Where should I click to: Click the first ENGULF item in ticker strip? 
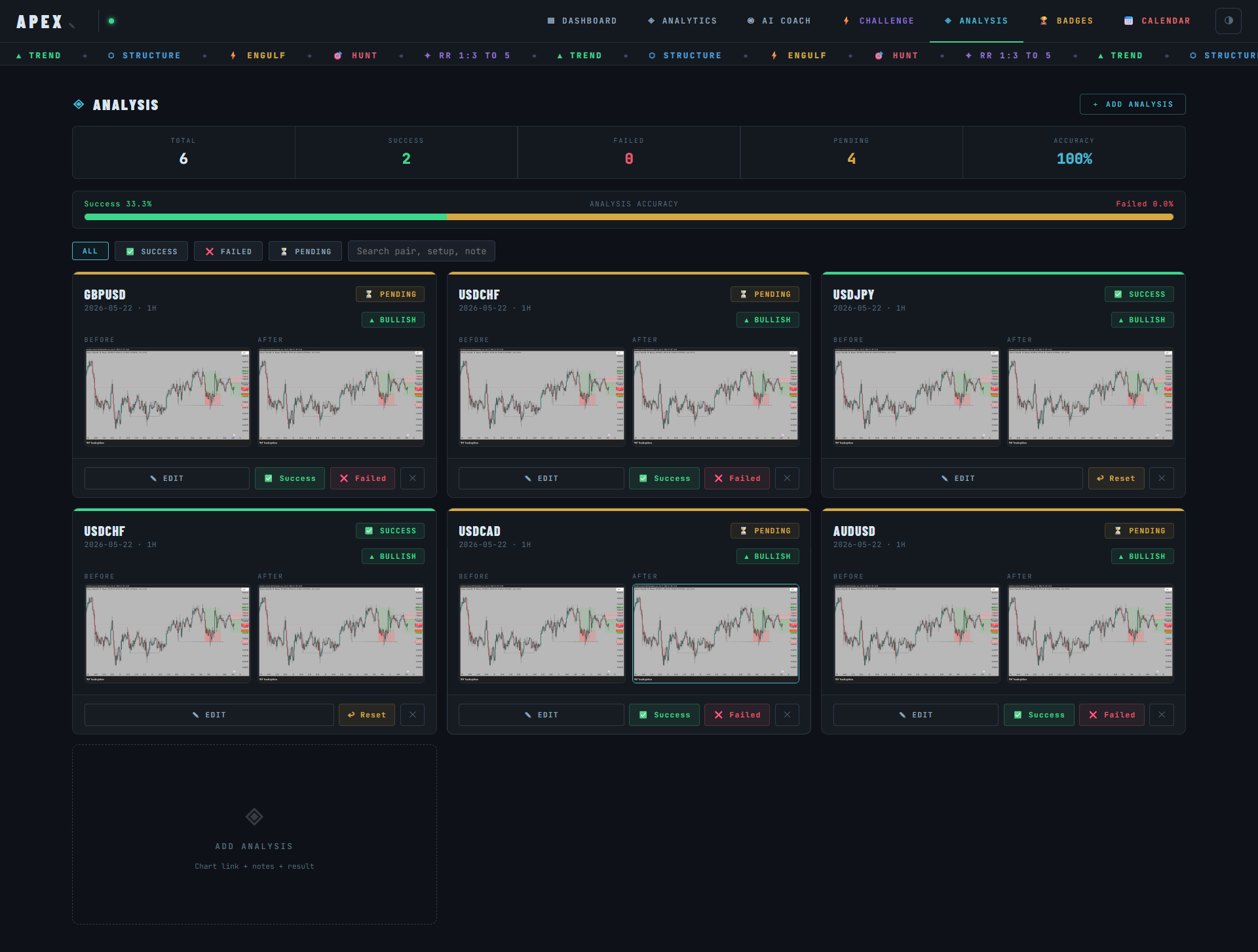258,56
